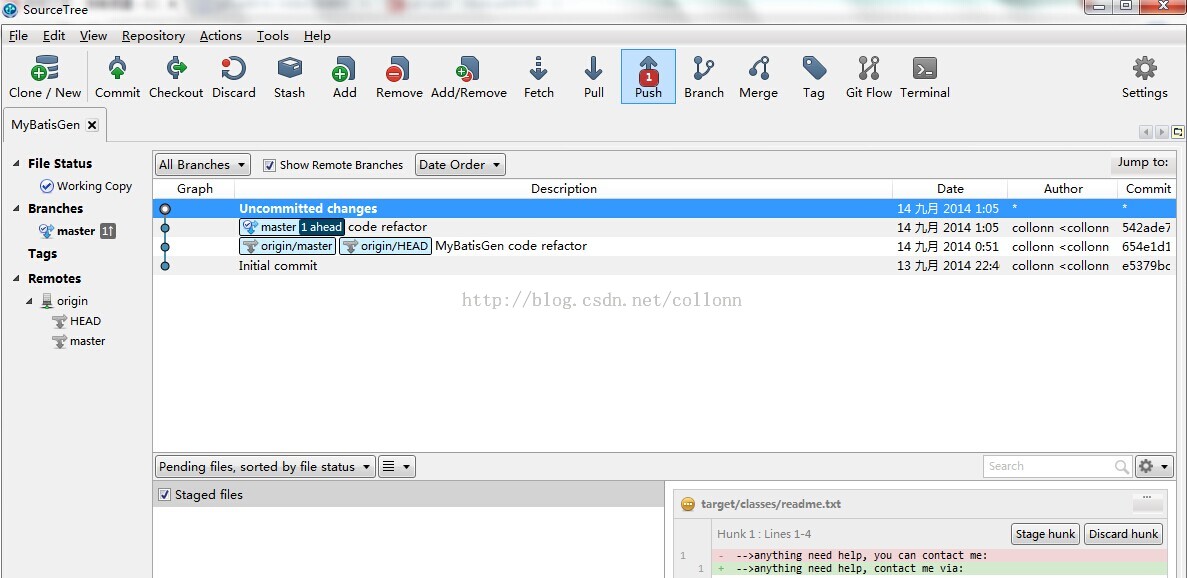Screen dimensions: 1187x578
Task: Select the MyBatisGen tab
Action: [x=46, y=124]
